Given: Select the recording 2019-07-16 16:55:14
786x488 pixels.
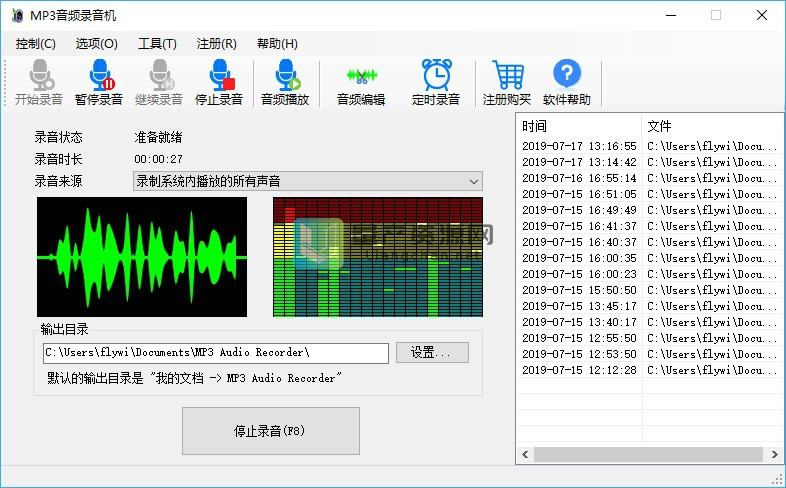Looking at the screenshot, I should coord(650,178).
